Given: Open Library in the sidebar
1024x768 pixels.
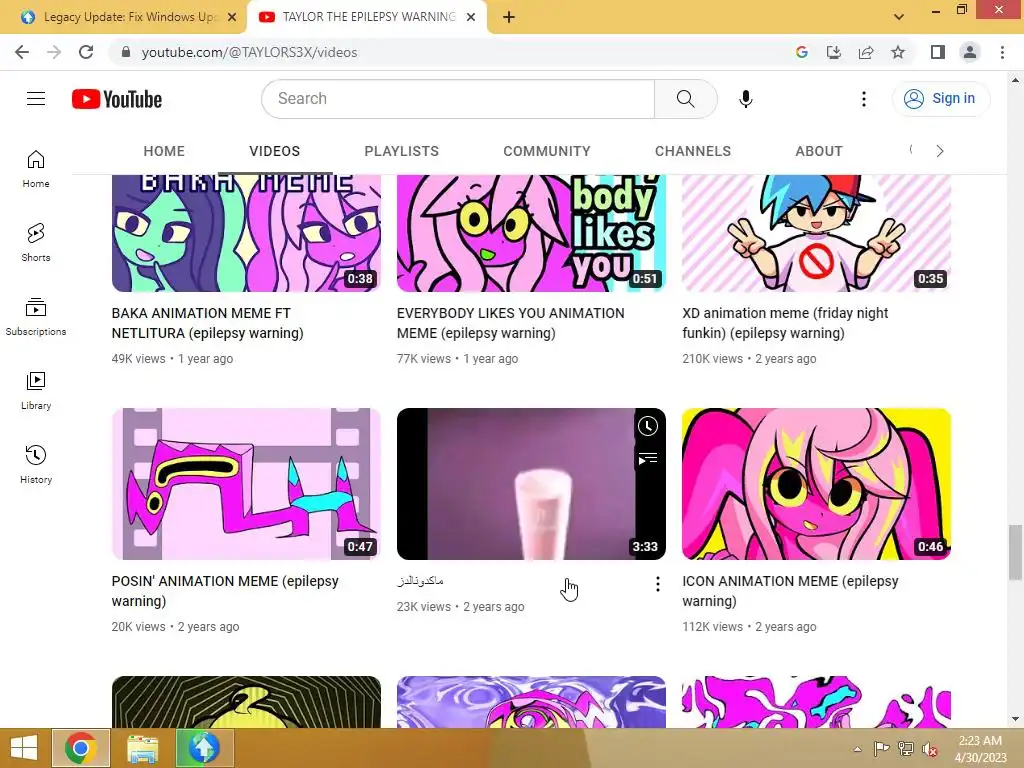Looking at the screenshot, I should click(x=36, y=391).
